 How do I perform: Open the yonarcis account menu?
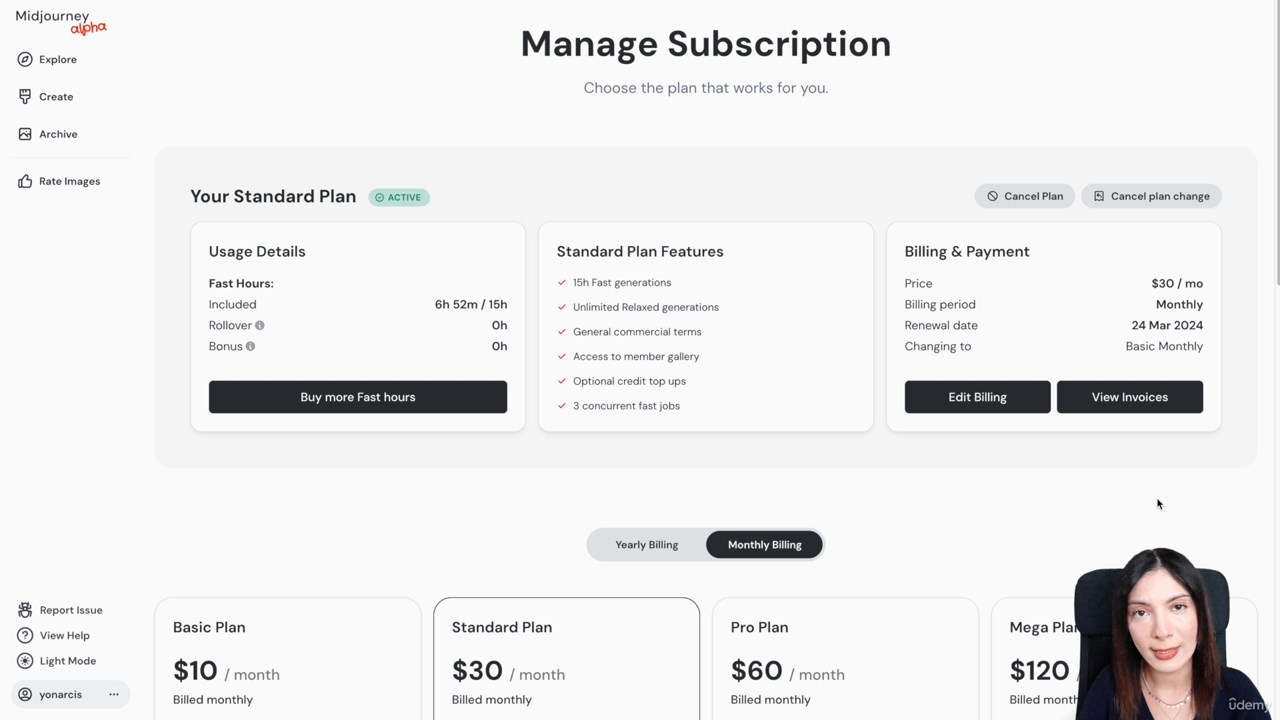coord(60,694)
